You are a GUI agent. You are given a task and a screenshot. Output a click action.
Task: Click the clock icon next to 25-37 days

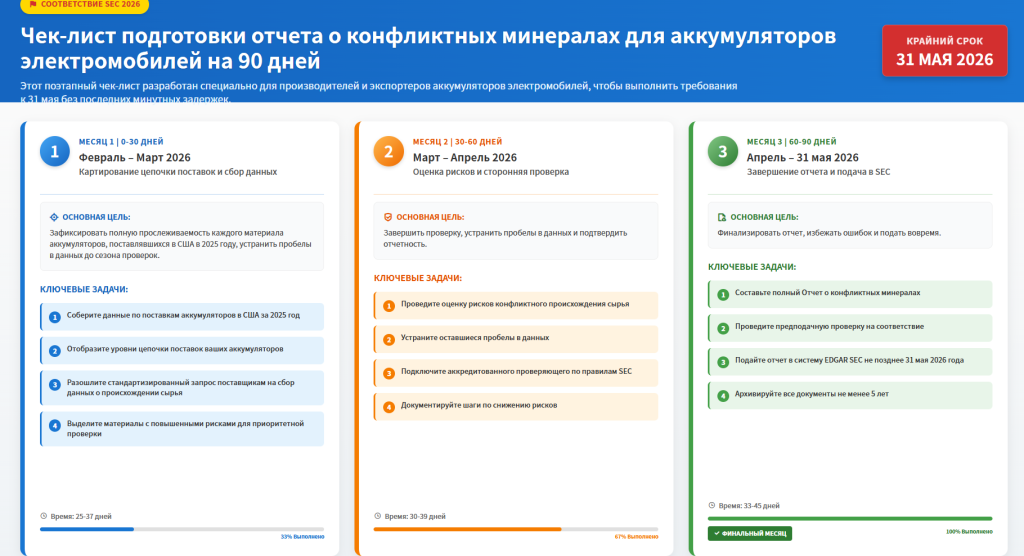pyautogui.click(x=43, y=516)
